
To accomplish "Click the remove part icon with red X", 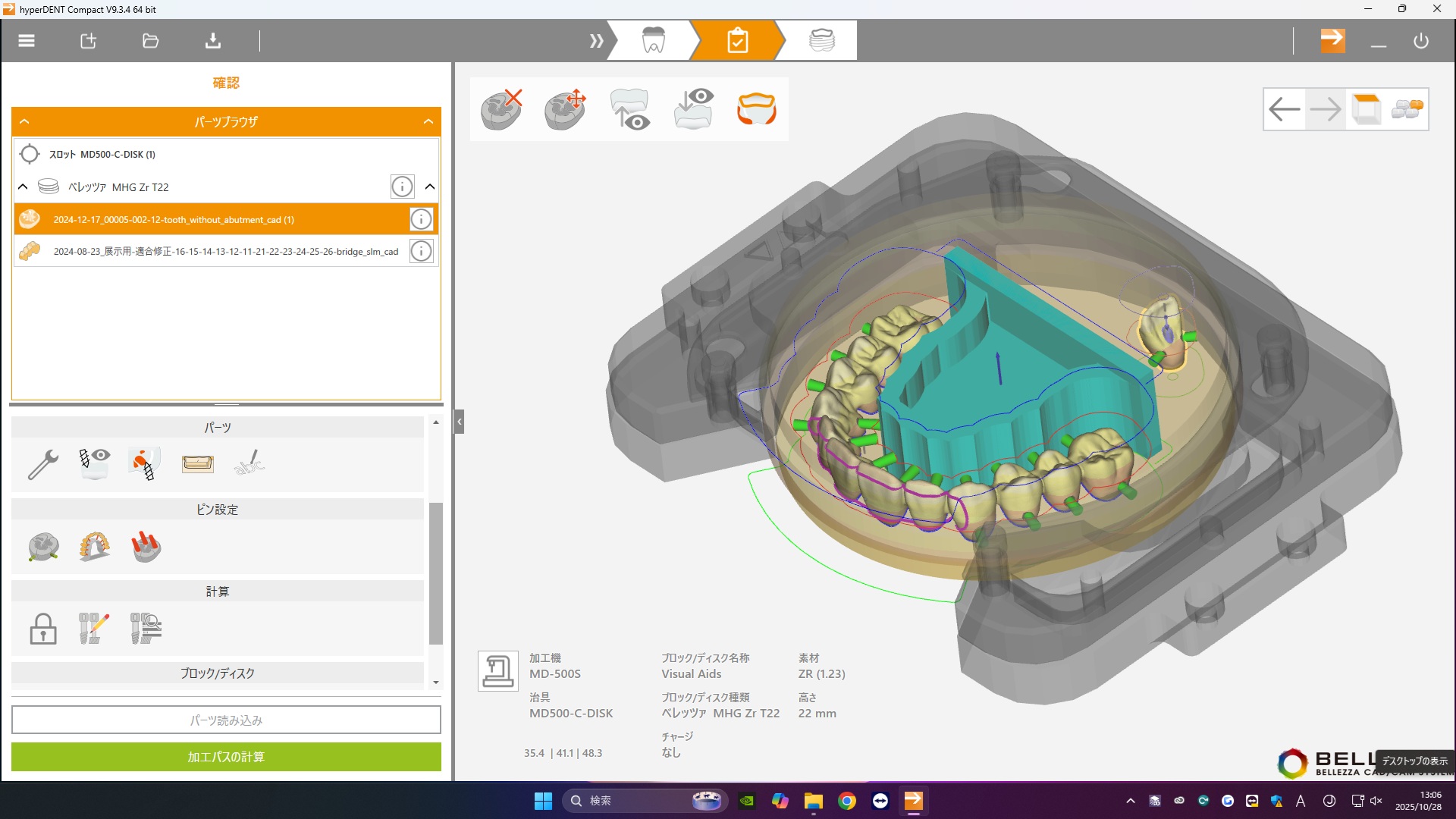I will coord(501,109).
